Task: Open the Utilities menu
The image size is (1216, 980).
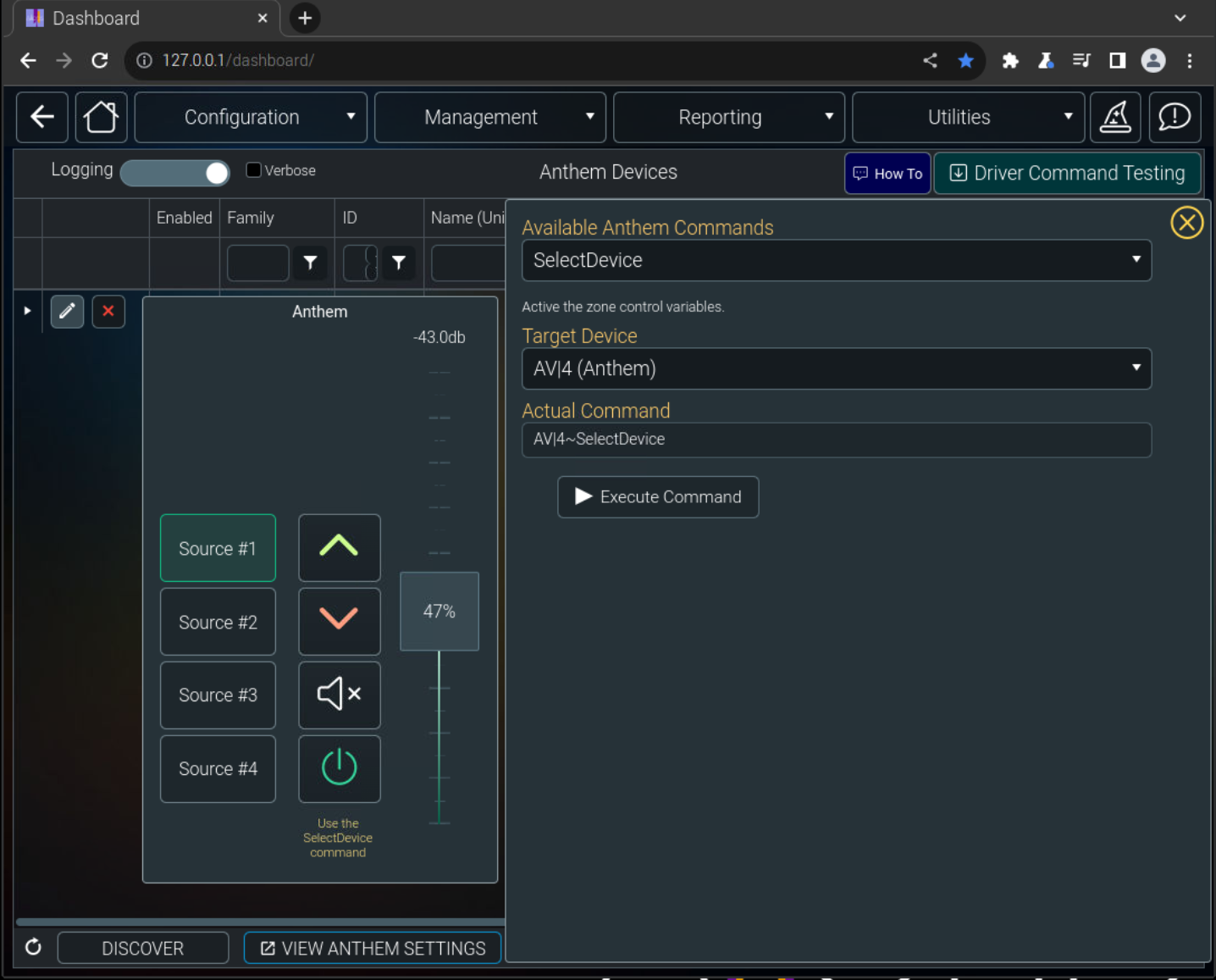Action: tap(968, 117)
